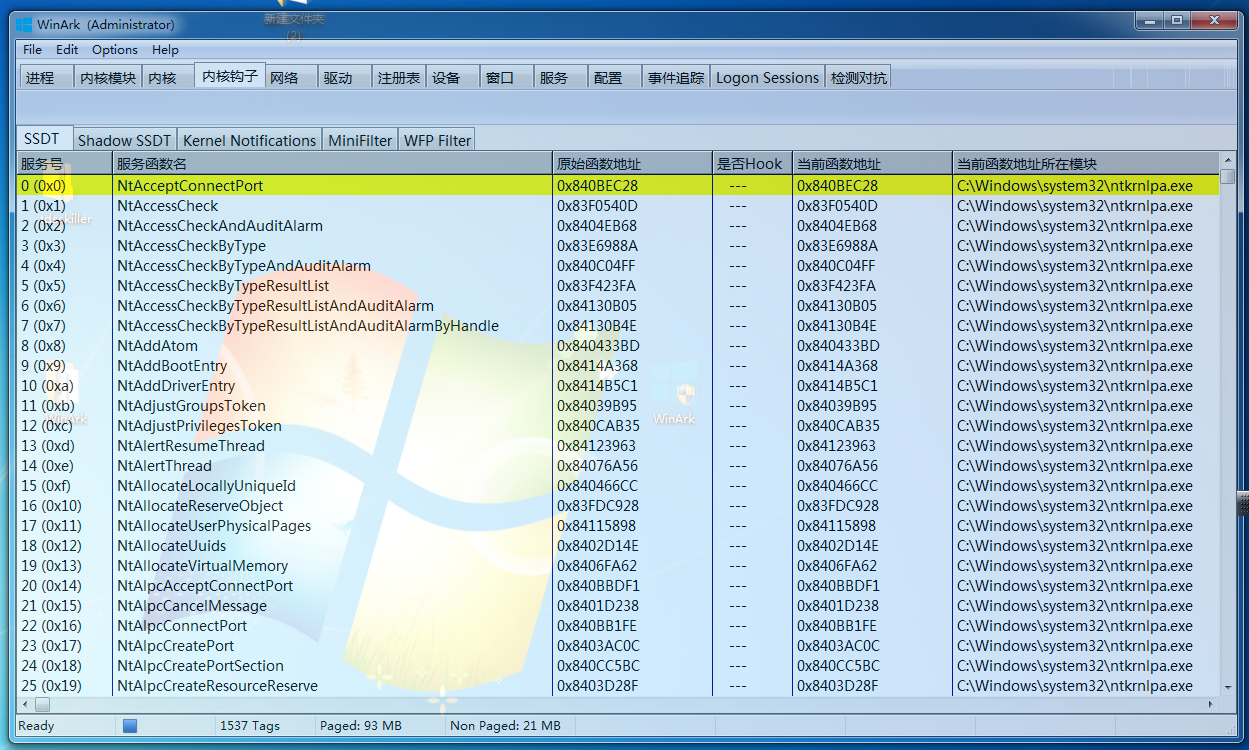Switch to the 注册表 tab
This screenshot has width=1249, height=750.
click(x=399, y=77)
